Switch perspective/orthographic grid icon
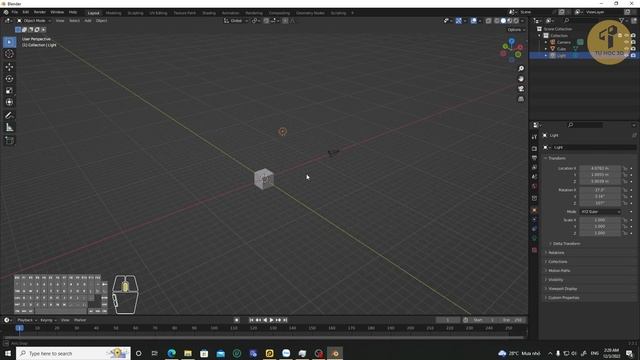640x360 pixels. (521, 99)
